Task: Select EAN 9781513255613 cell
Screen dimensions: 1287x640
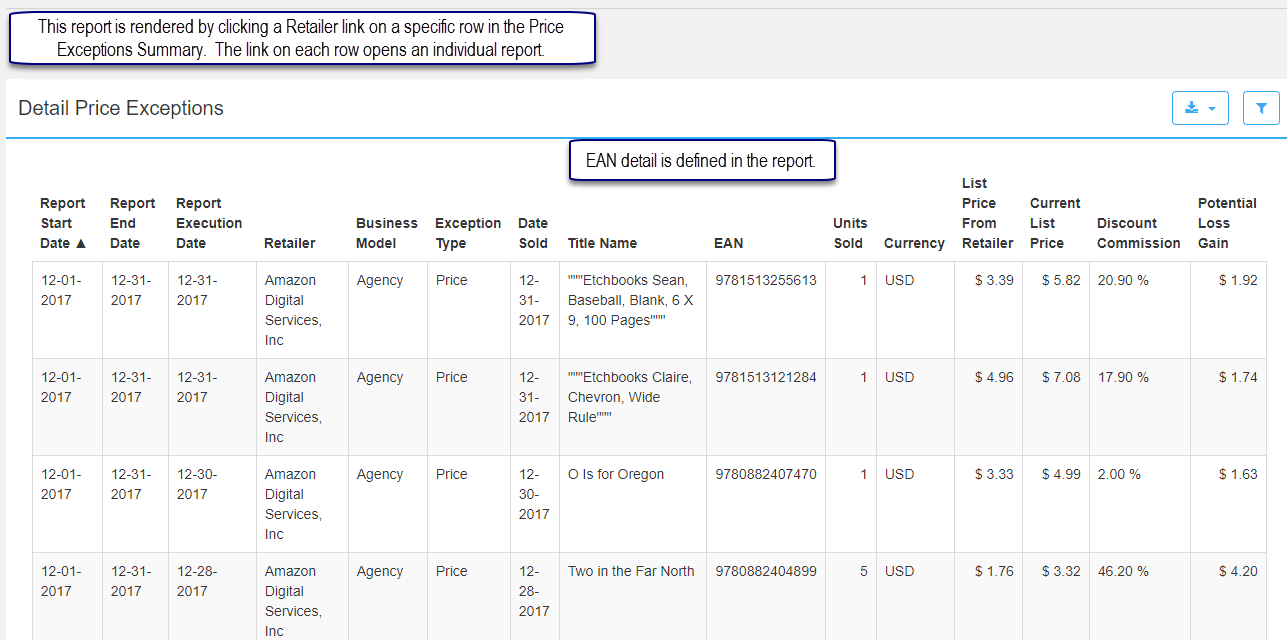Action: (x=766, y=280)
